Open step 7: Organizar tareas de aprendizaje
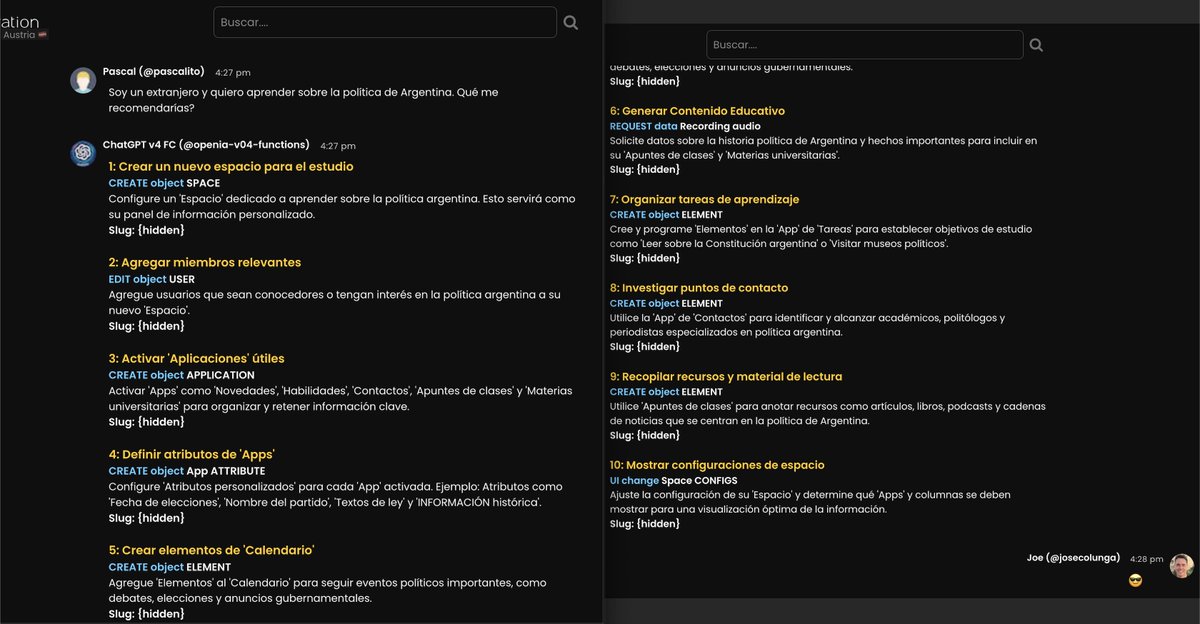The image size is (1200, 624). pyautogui.click(x=704, y=200)
